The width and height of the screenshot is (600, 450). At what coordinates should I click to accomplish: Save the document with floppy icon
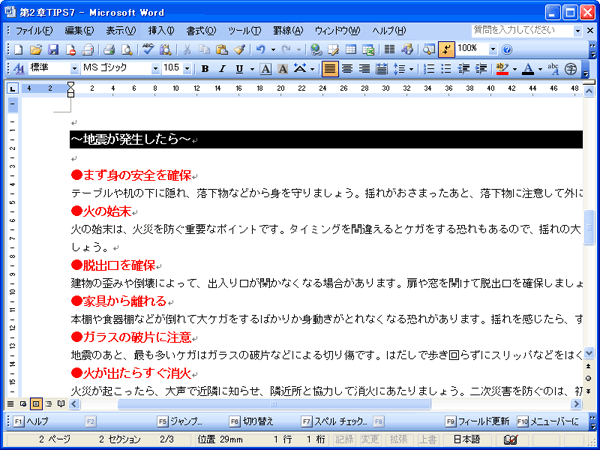[53, 49]
